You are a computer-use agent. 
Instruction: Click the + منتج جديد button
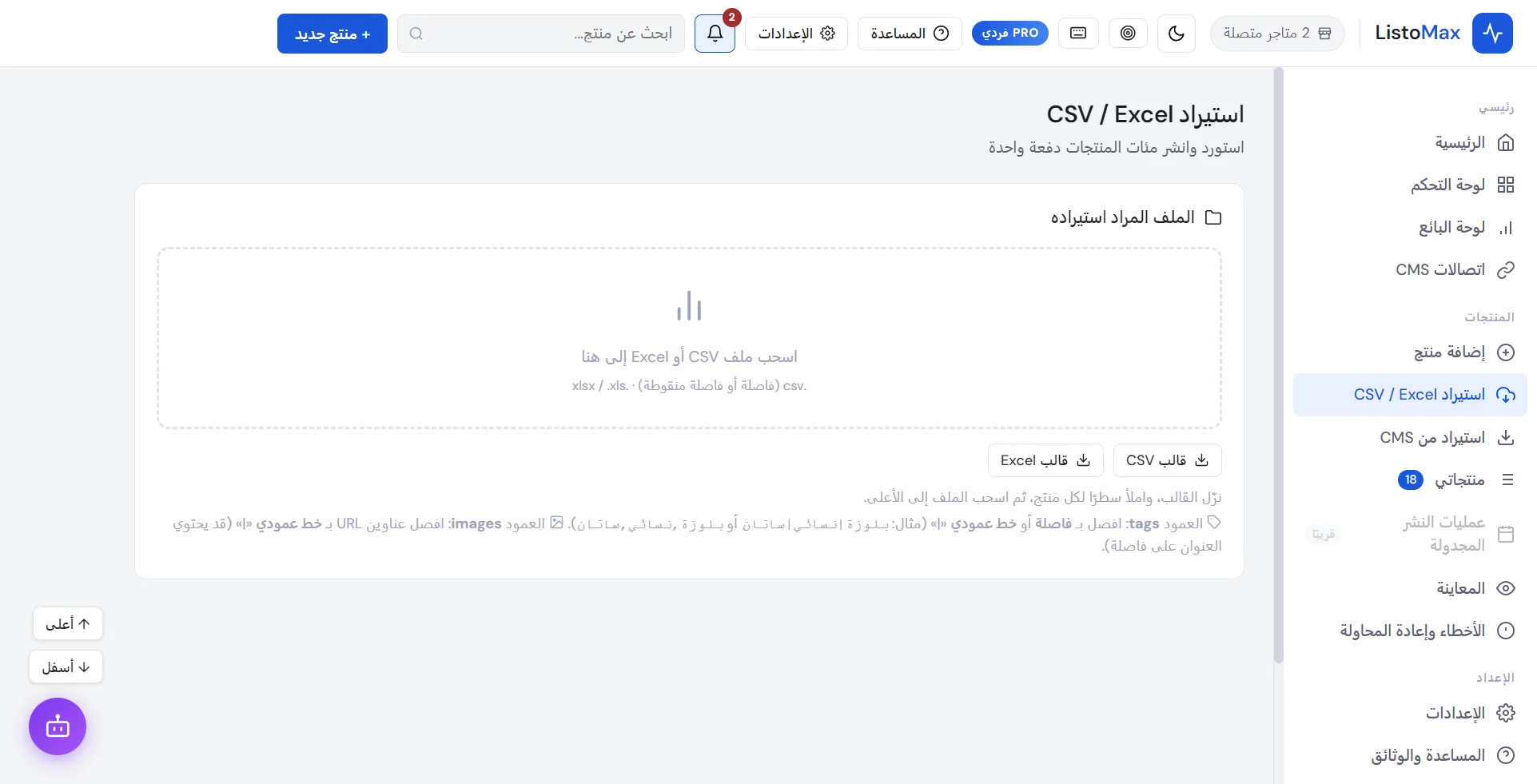click(332, 34)
